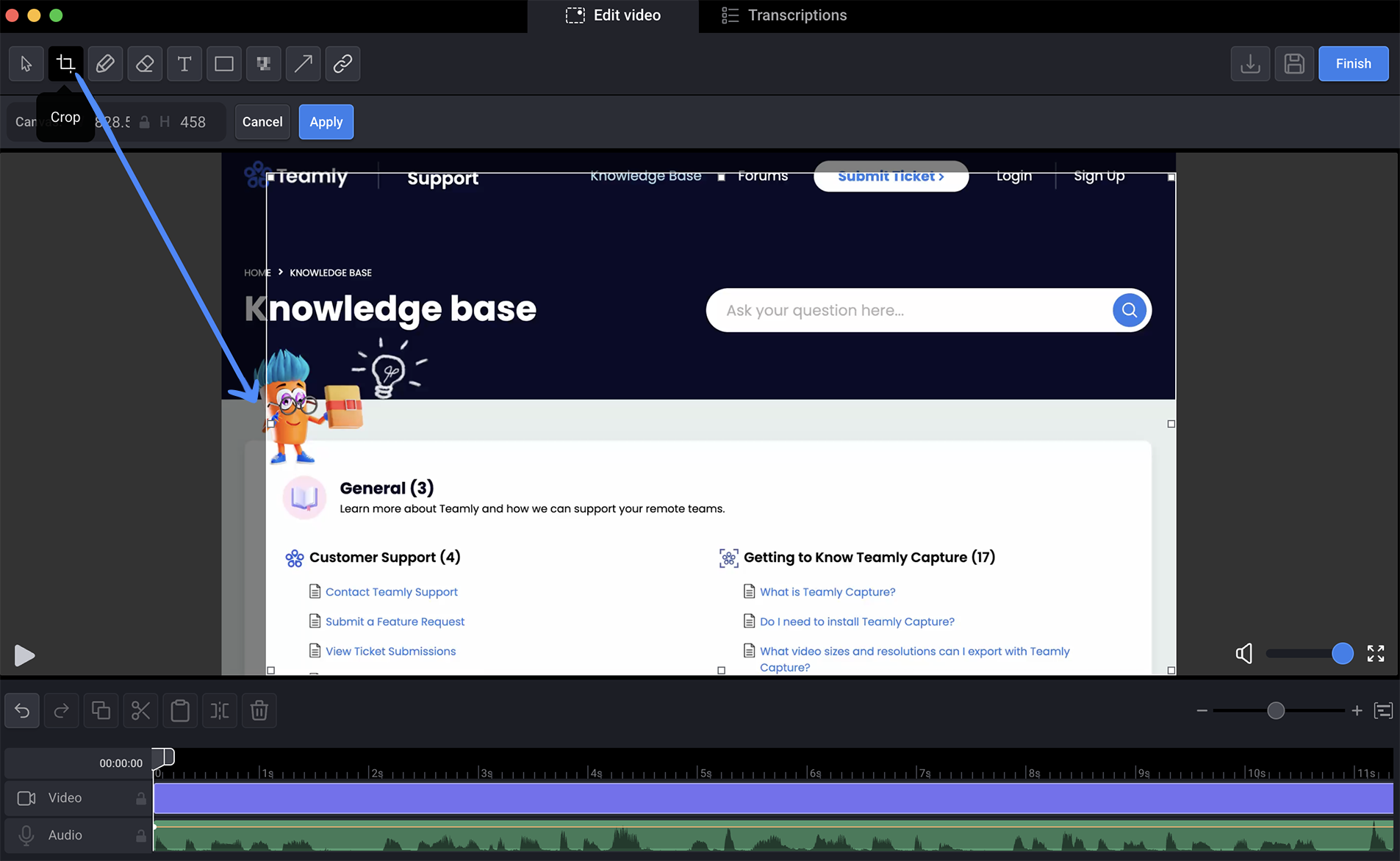Screen dimensions: 1400x861
Task: Choose the blur/pixelate tool
Action: coord(263,64)
